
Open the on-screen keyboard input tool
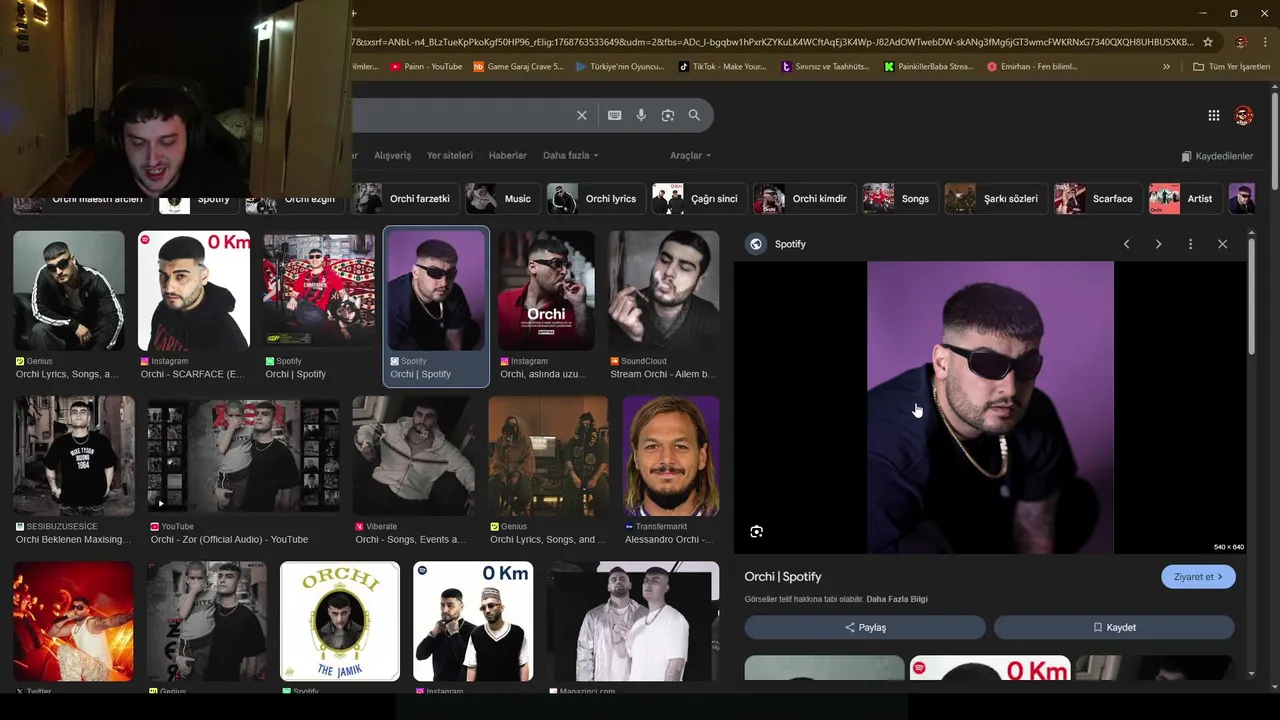point(615,115)
